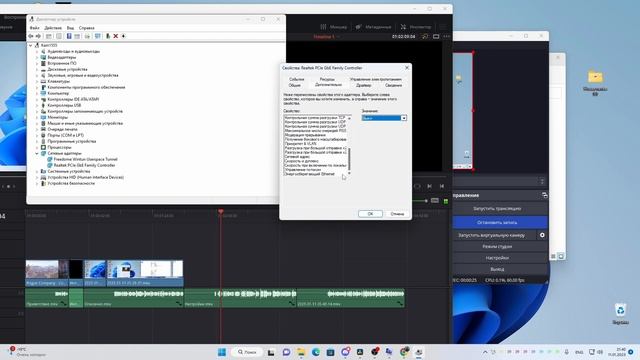The height and width of the screenshot is (360, 640).
Task: Click the undock panel icon in OBS controls header
Action: [544, 196]
